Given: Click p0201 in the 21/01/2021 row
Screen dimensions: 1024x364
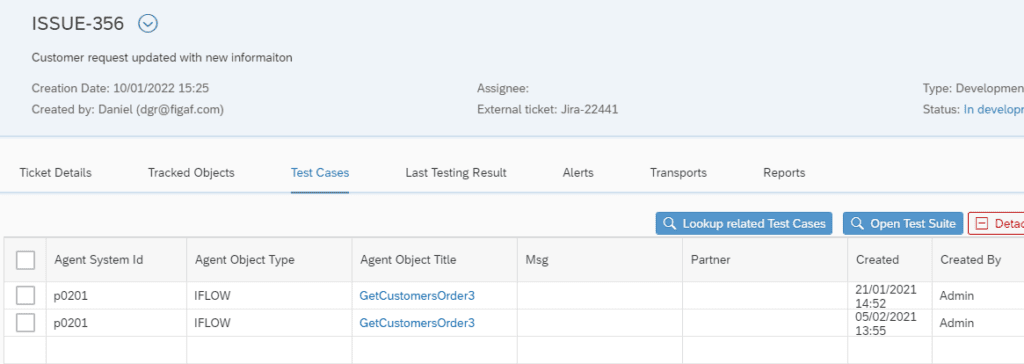Looking at the screenshot, I should 71,296.
